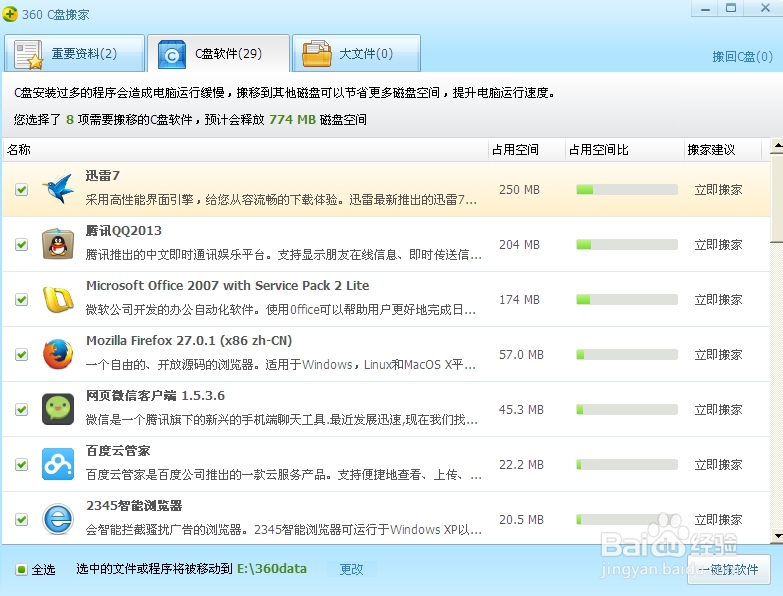Select the 百度云管家 title text

118,450
